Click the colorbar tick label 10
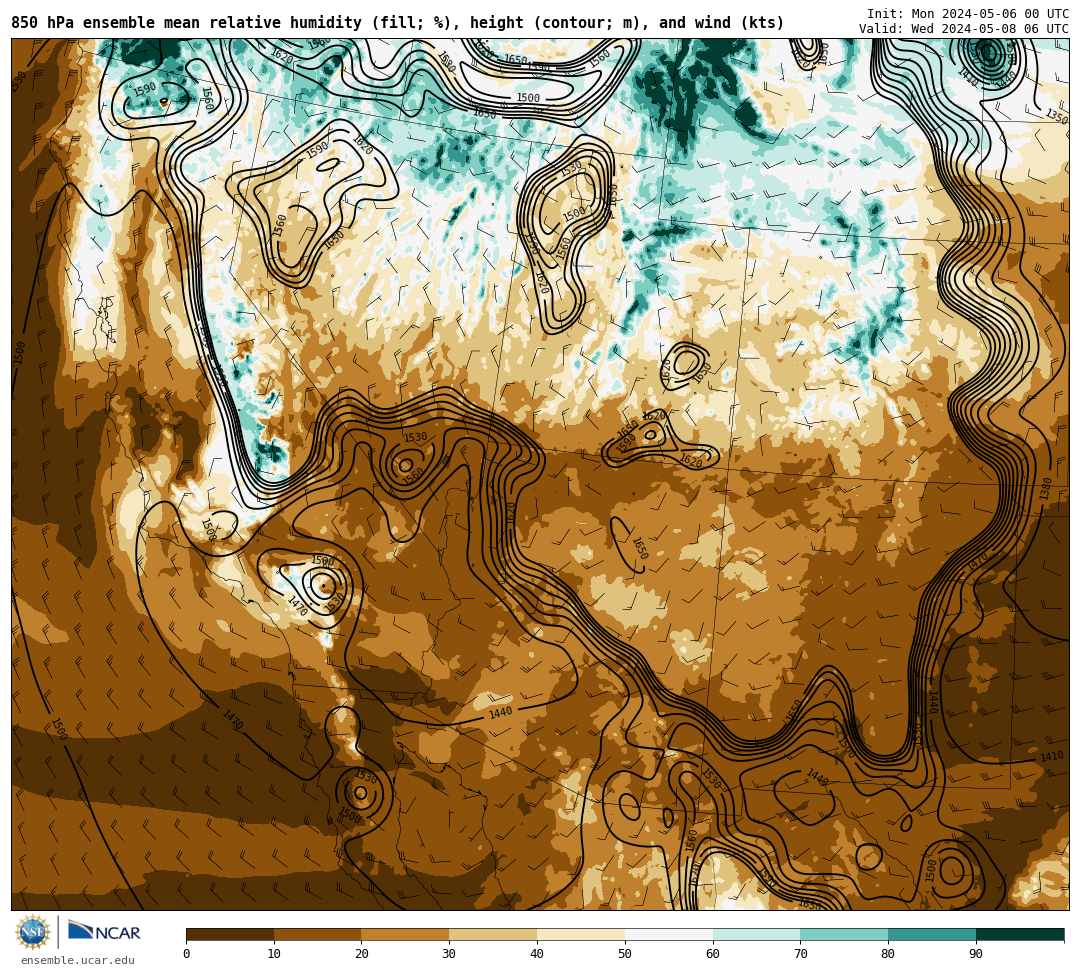Screen dimensions: 1080x973 [x=274, y=954]
